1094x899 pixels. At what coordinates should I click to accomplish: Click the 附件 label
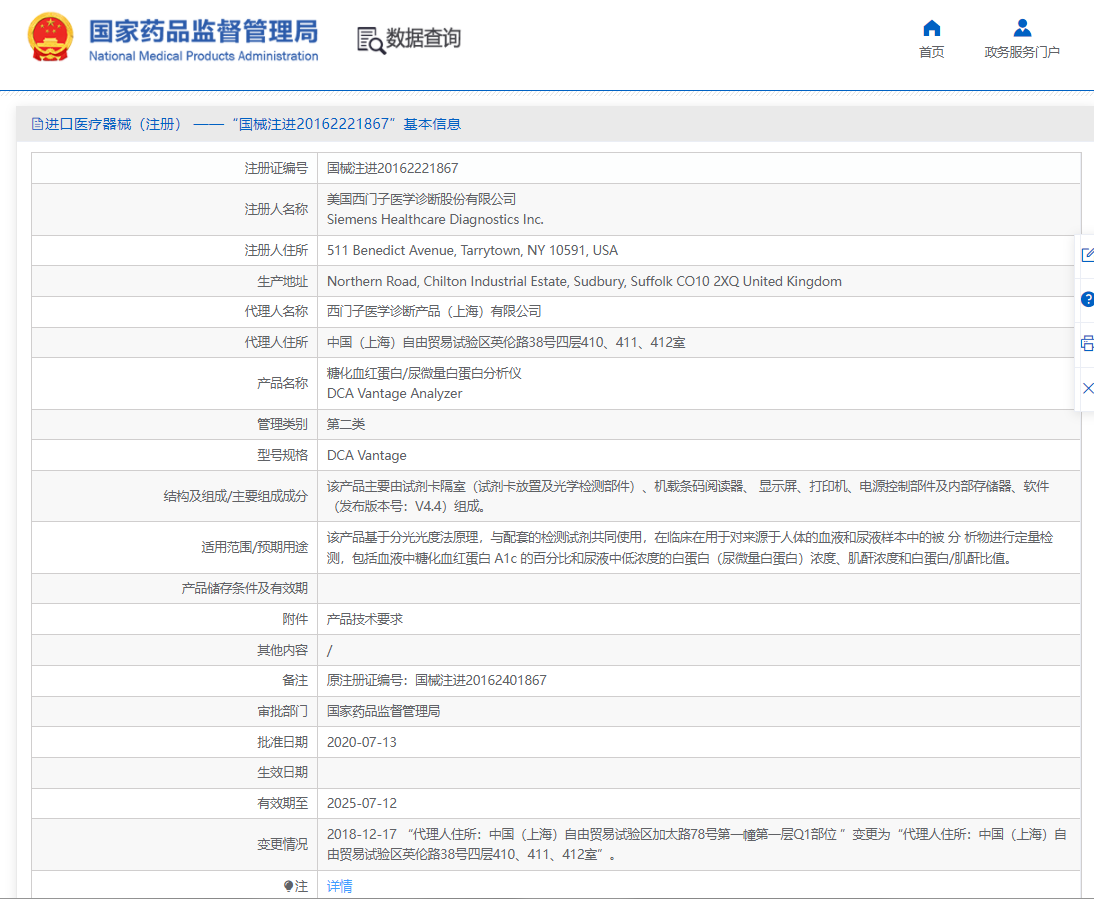(x=295, y=619)
